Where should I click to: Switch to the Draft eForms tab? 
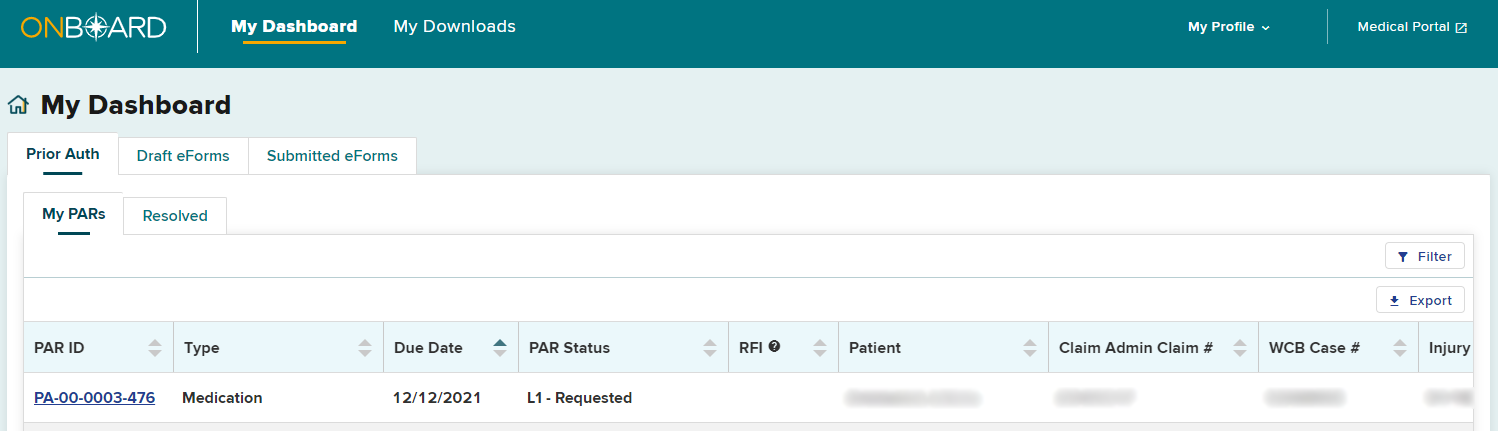point(183,156)
